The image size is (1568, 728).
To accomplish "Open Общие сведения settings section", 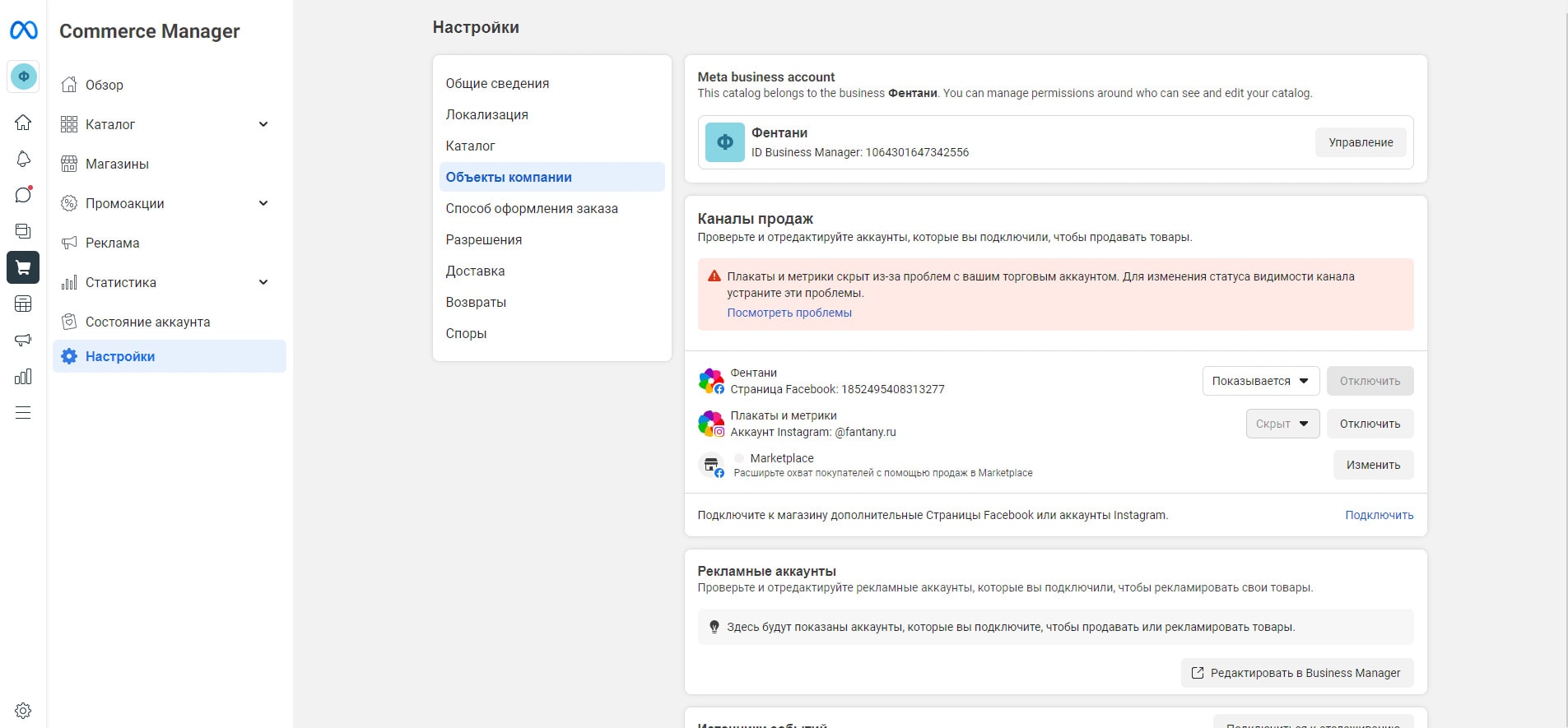I will click(552, 83).
